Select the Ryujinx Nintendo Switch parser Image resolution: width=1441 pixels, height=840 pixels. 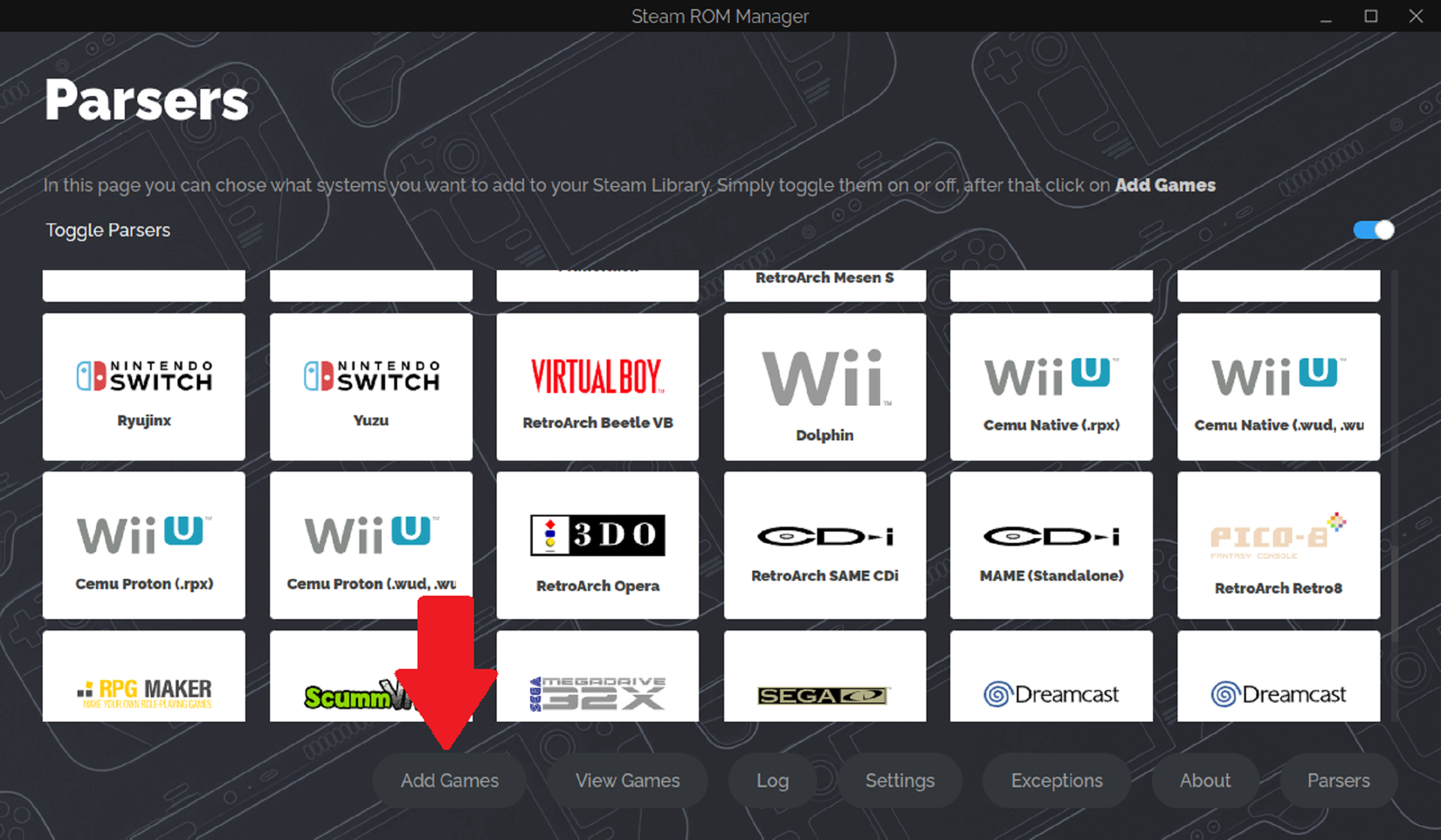pyautogui.click(x=143, y=387)
